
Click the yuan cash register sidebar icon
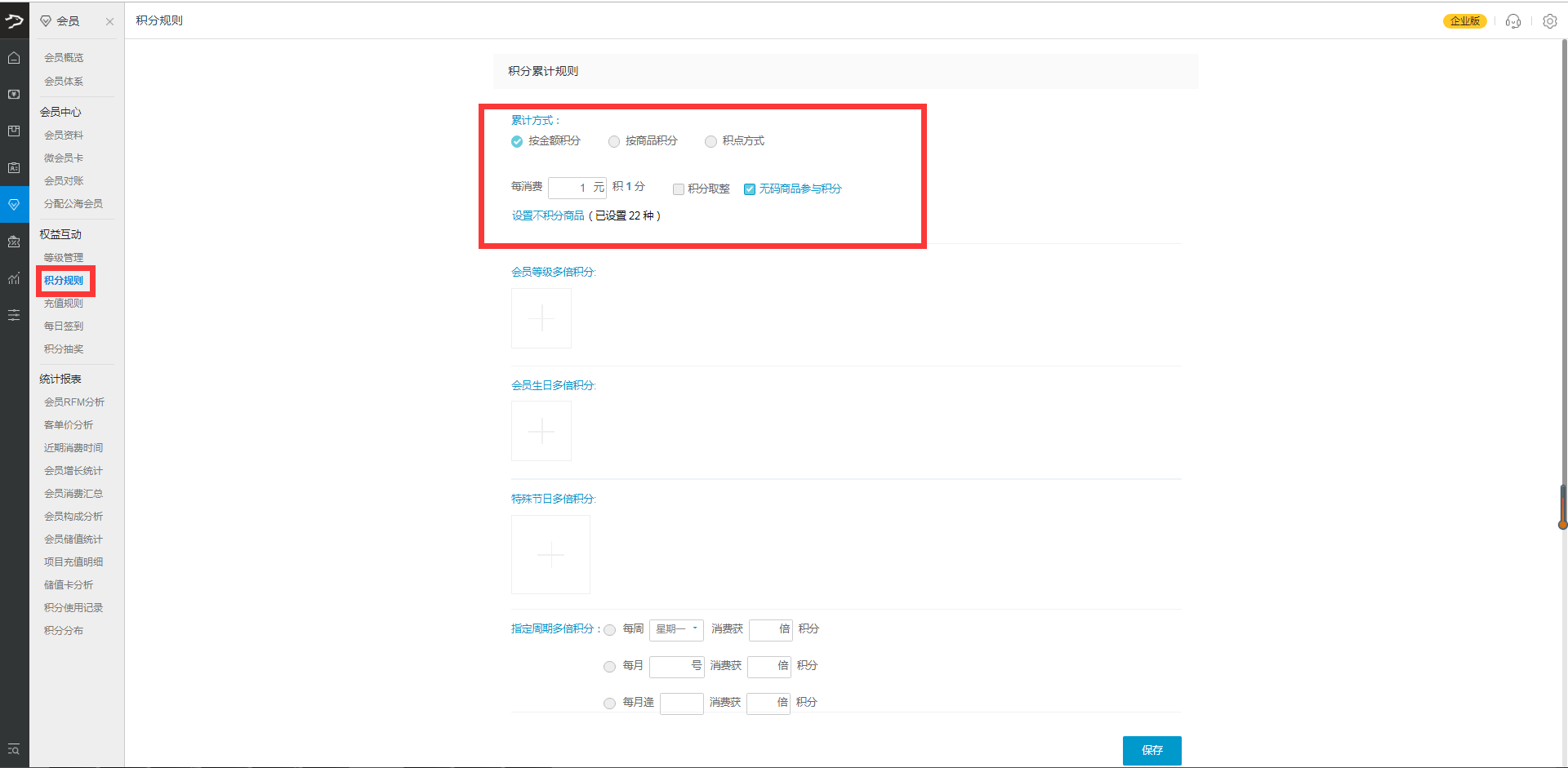click(x=14, y=95)
